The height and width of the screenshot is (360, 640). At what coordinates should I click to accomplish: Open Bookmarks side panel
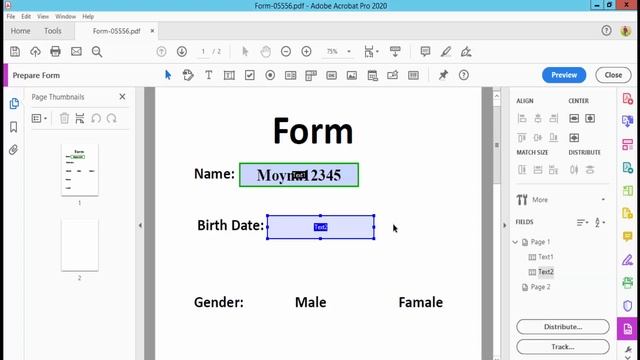tap(13, 127)
